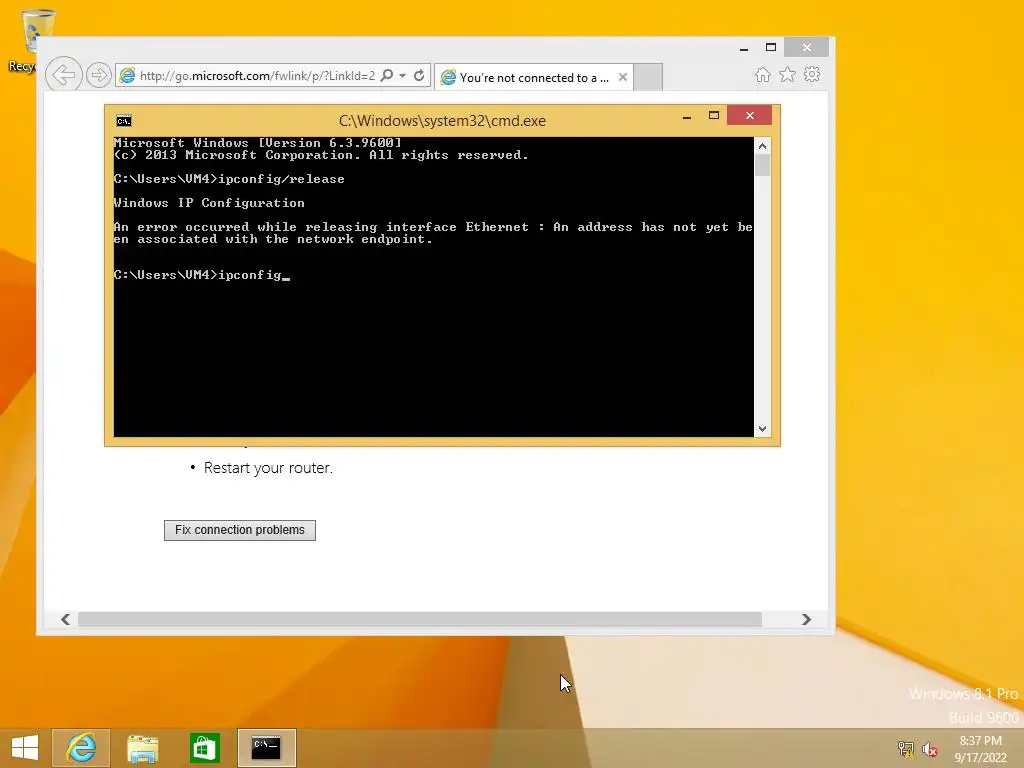The image size is (1024, 768).
Task: Select 'You're not connected' browser tab
Action: [x=533, y=78]
